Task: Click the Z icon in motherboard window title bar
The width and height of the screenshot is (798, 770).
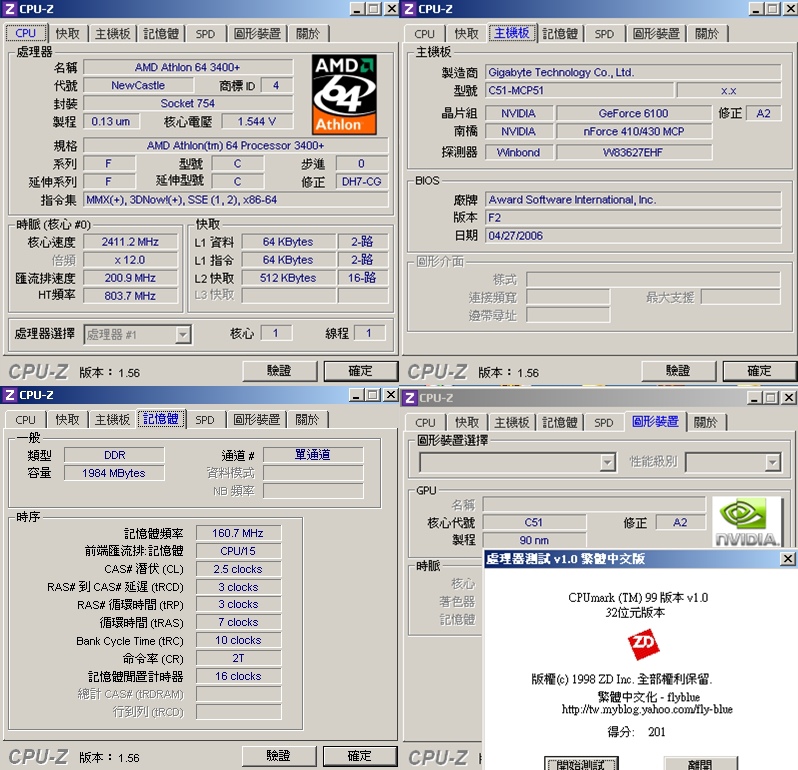Action: click(409, 9)
